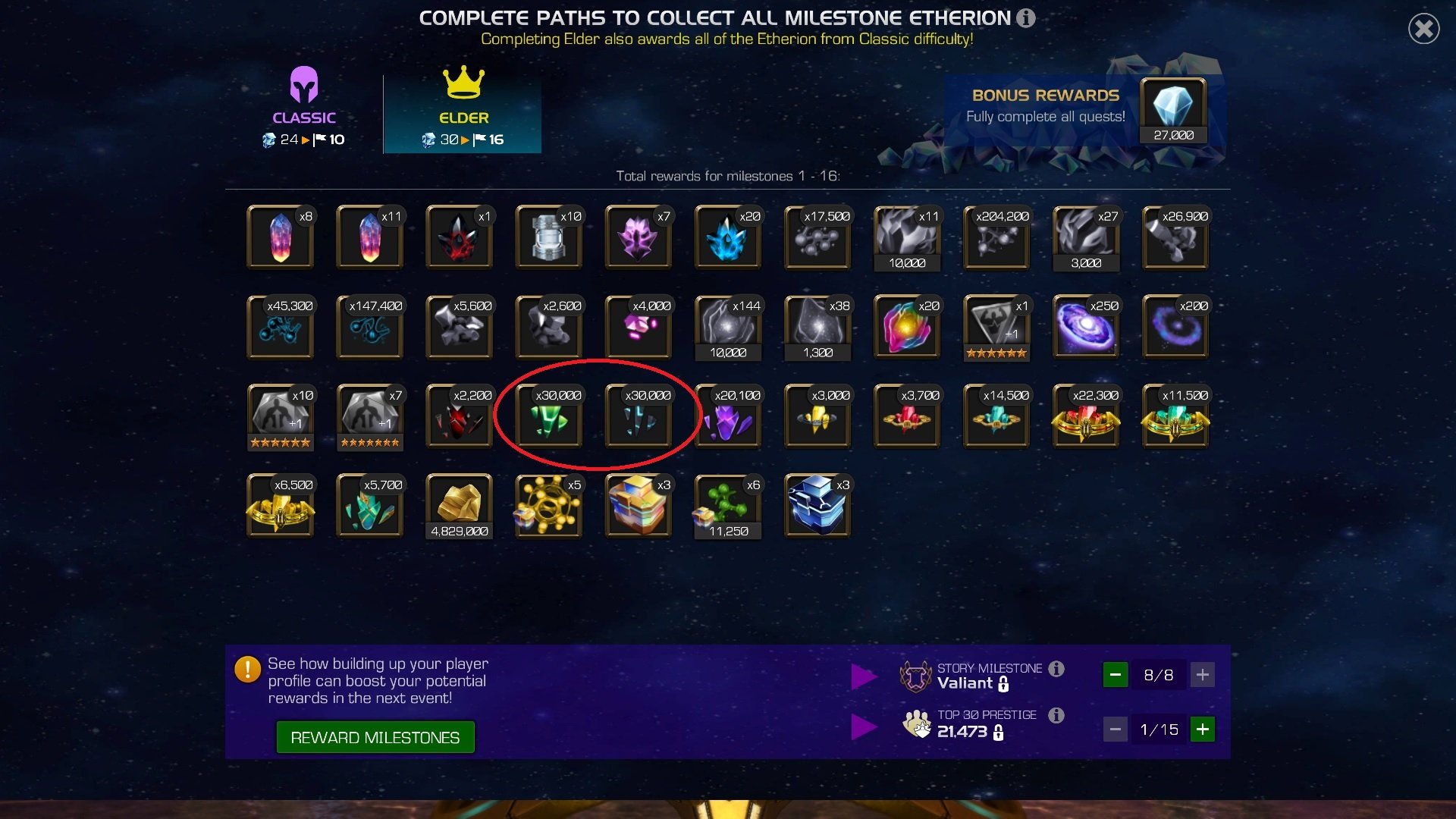1456x819 pixels.
Task: Expand the Top 30 Prestige purple arrow
Action: (x=864, y=727)
